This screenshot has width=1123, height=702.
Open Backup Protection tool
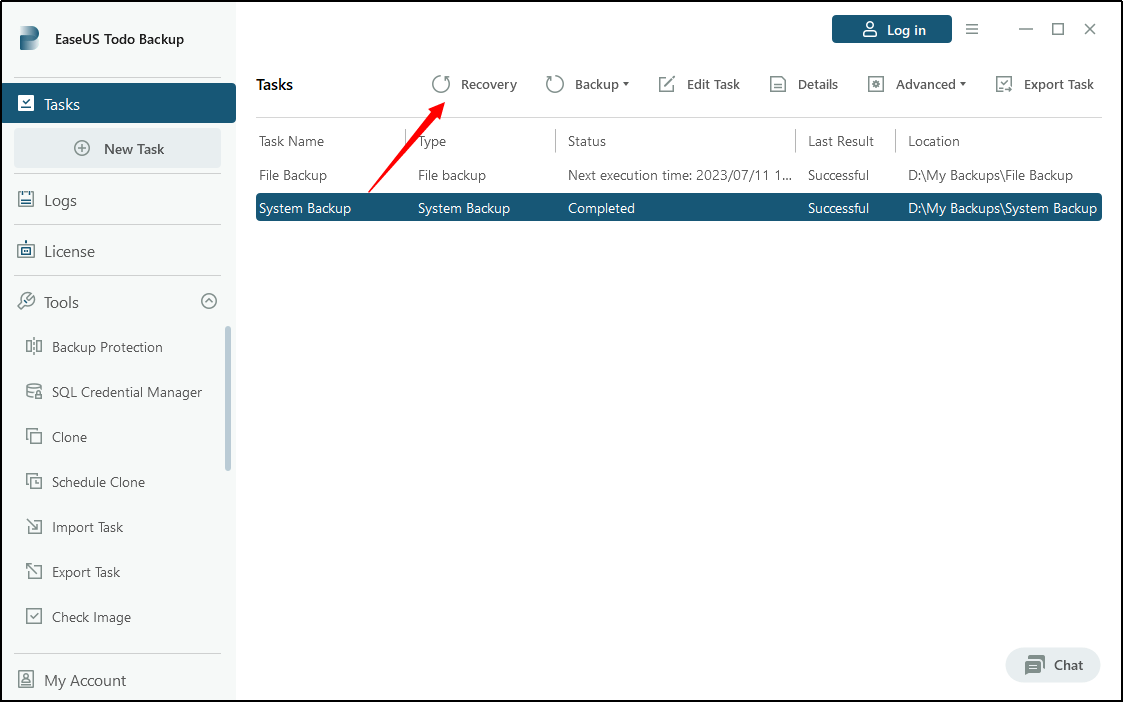coord(108,347)
